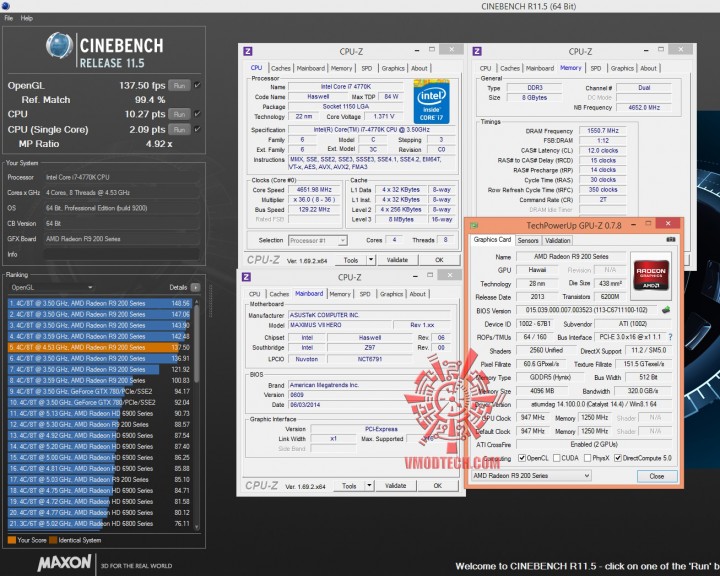
Task: Open the File menu in Cinebench
Action: pos(9,18)
